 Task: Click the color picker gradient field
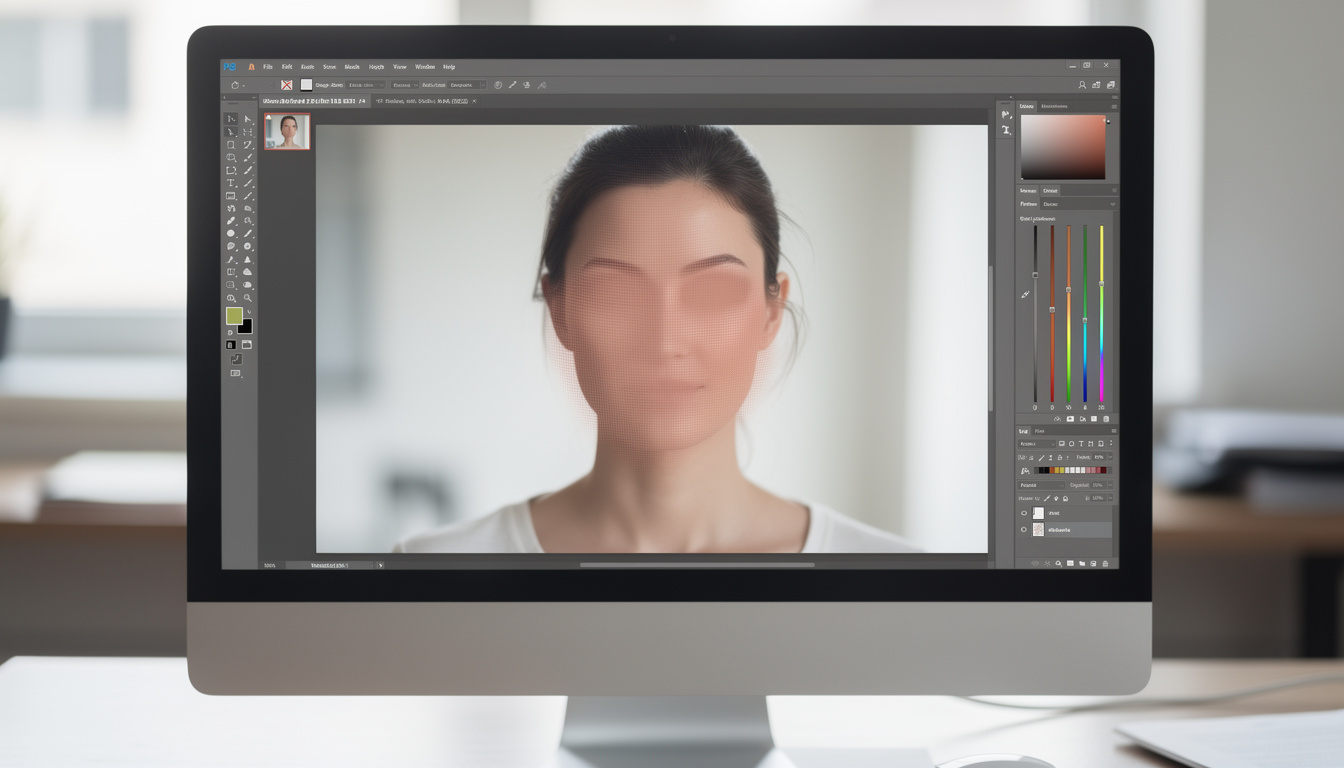click(x=1062, y=147)
